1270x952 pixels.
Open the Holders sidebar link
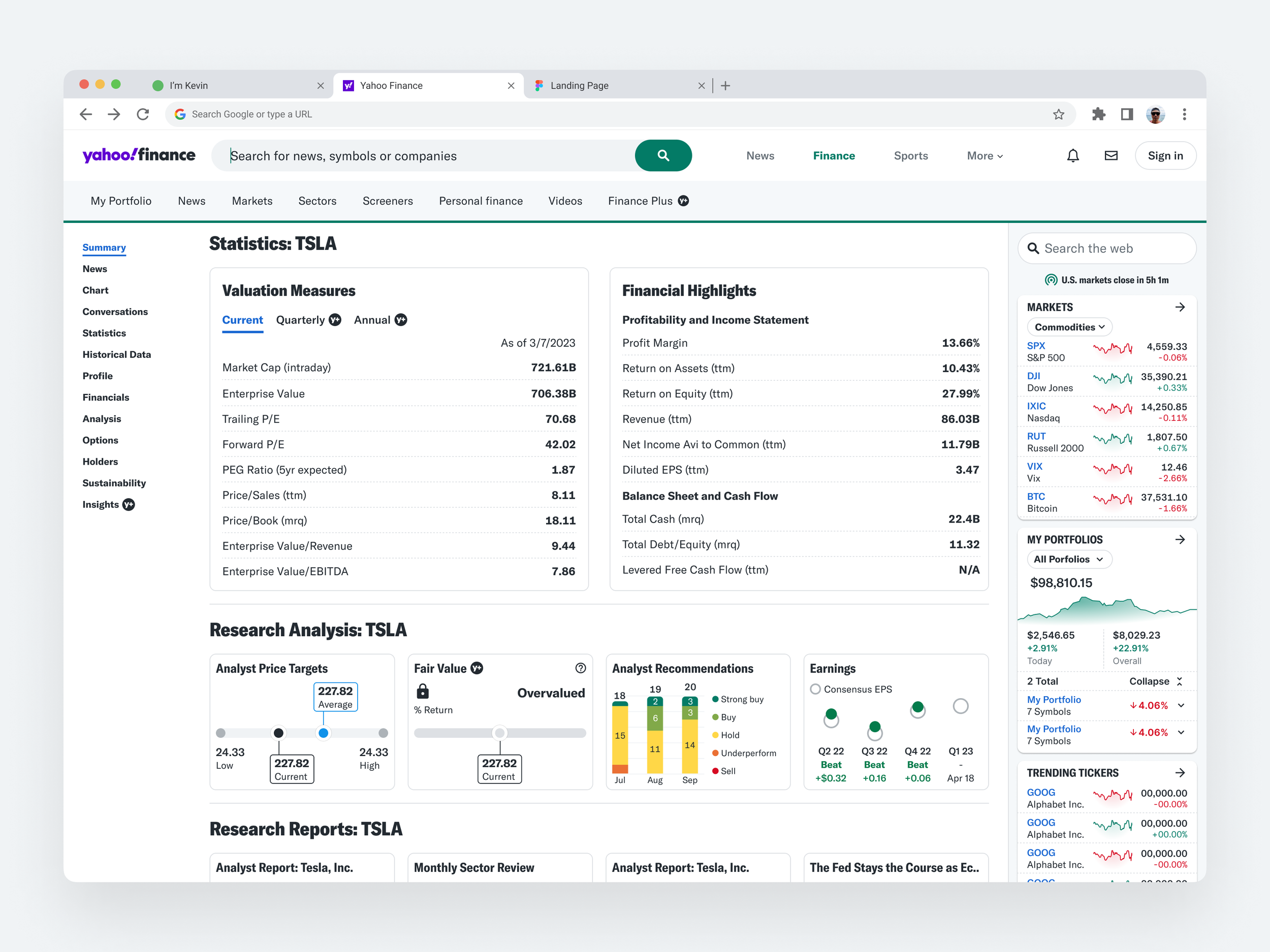[100, 462]
